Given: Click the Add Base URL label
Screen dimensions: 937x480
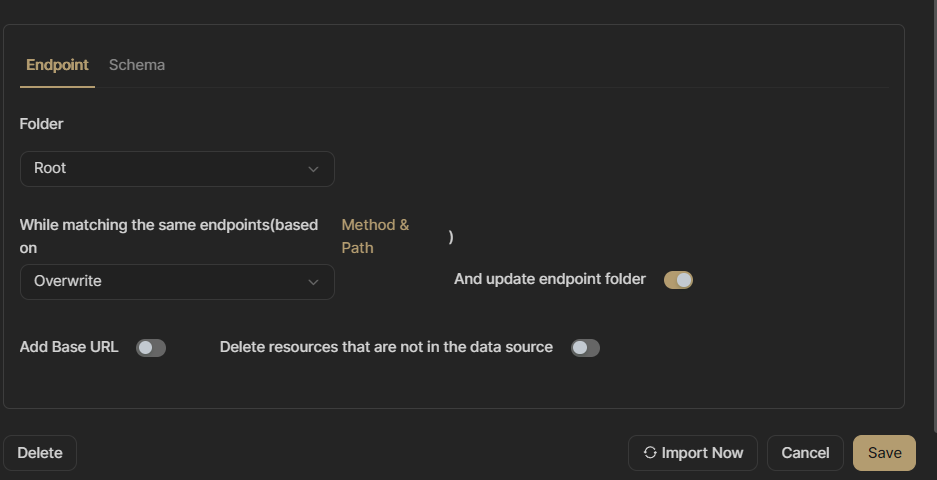Looking at the screenshot, I should pyautogui.click(x=69, y=347).
